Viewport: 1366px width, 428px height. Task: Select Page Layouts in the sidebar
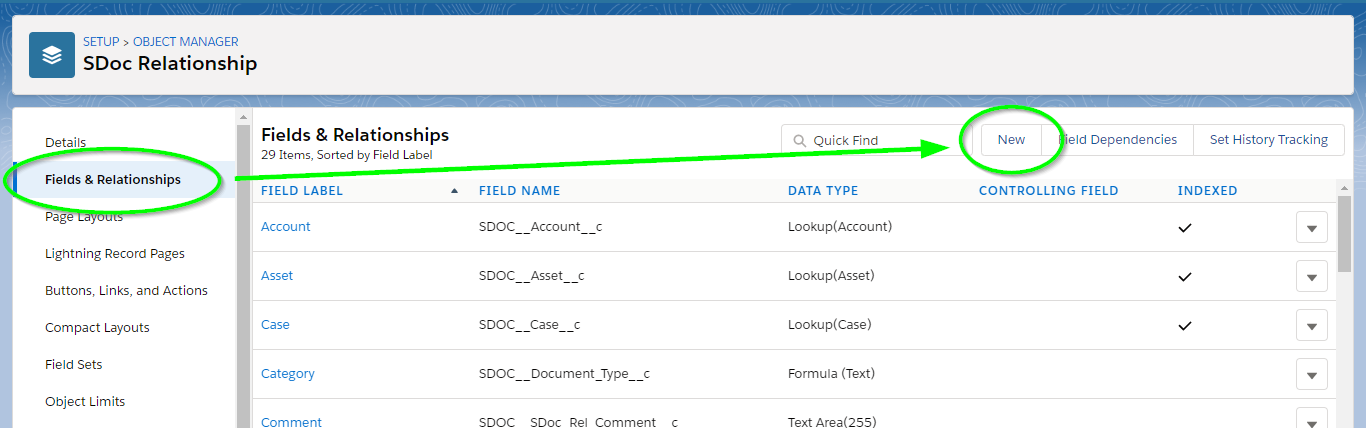coord(84,216)
